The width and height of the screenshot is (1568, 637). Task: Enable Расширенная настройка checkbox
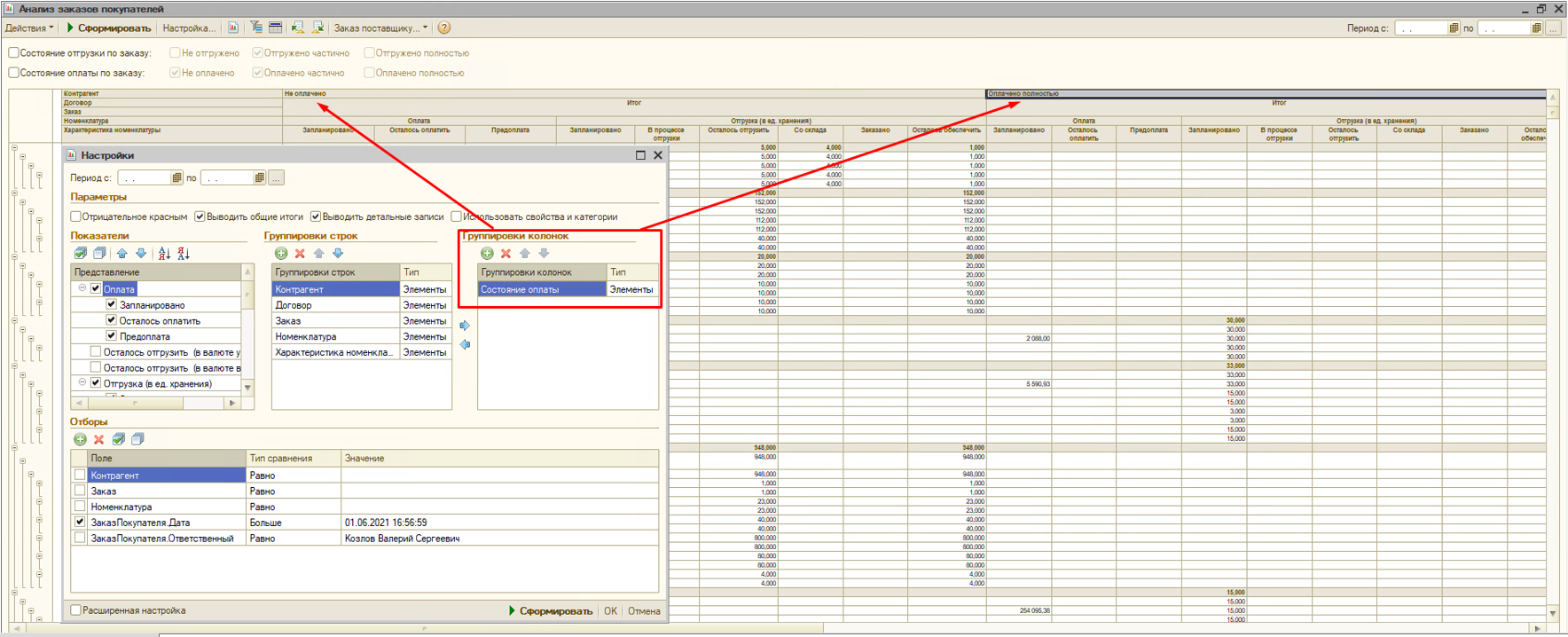point(76,610)
